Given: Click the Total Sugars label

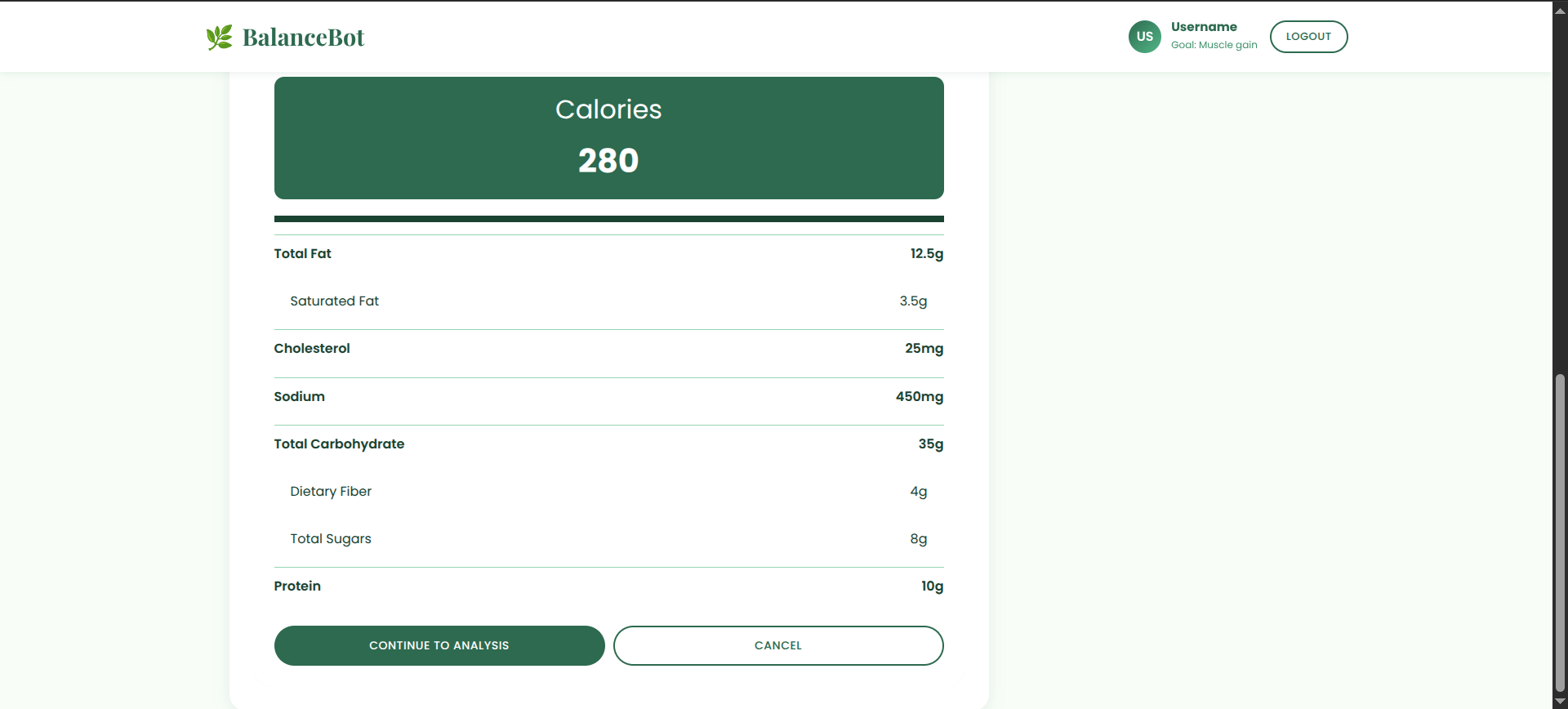Looking at the screenshot, I should (x=331, y=538).
